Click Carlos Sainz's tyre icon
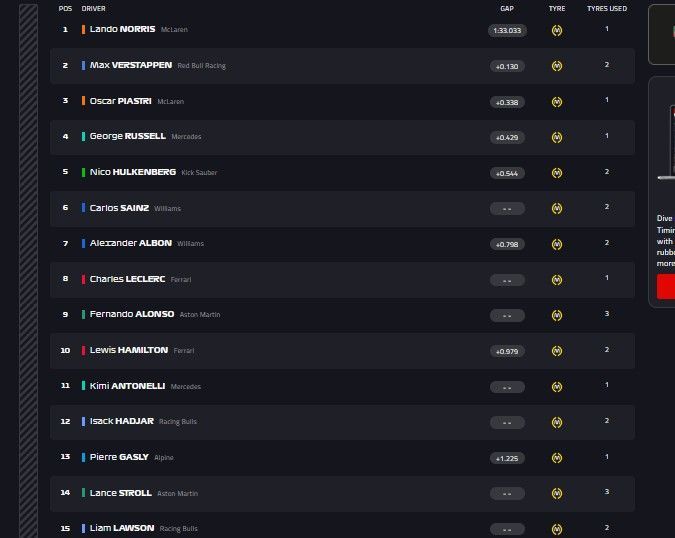Screen dimensions: 675x538 [557, 208]
